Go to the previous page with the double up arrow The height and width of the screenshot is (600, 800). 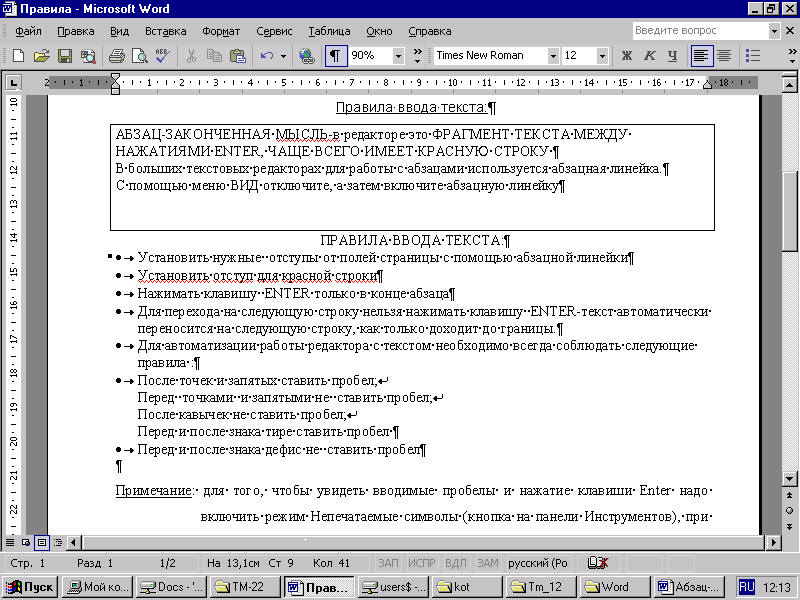point(790,495)
